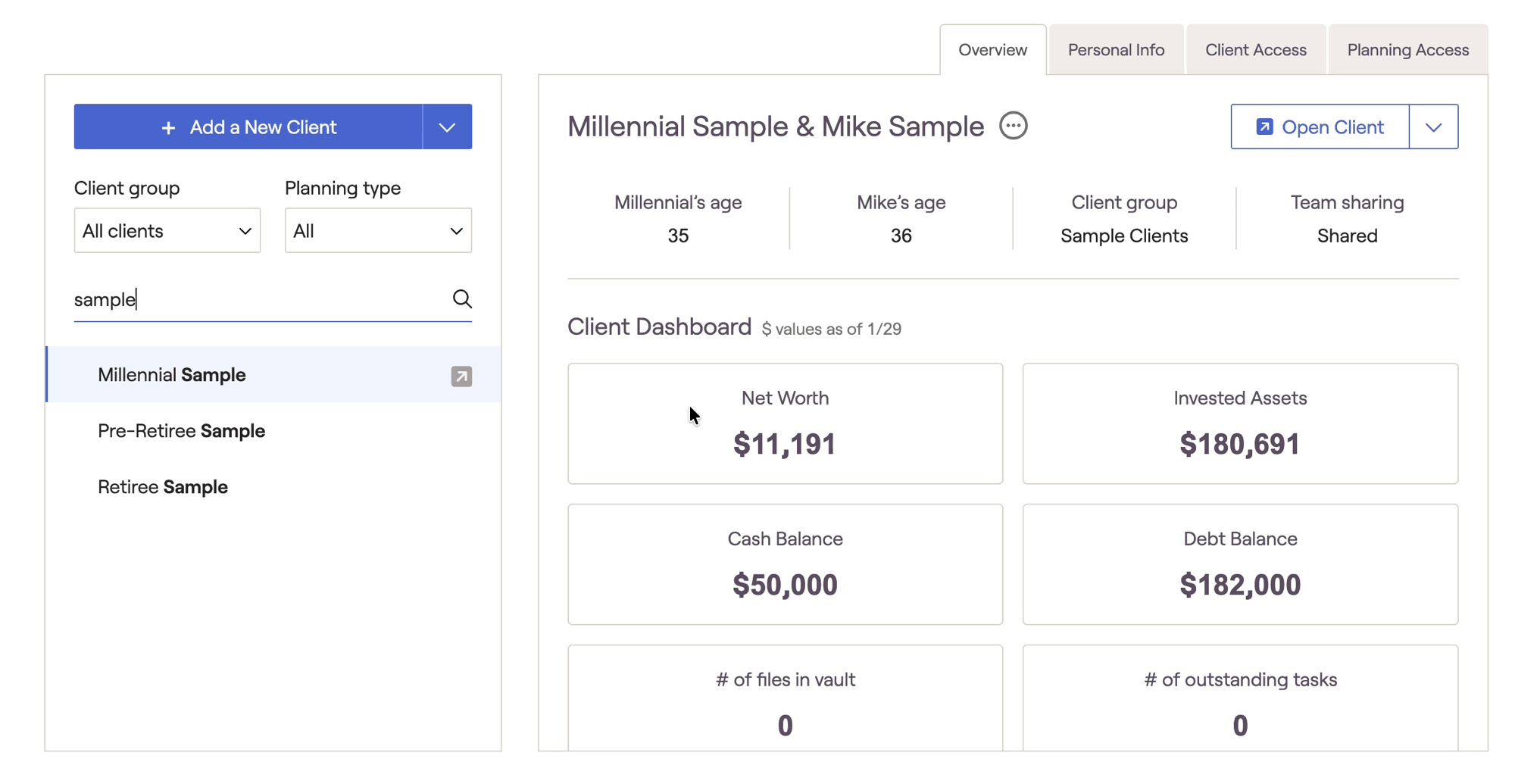1515x784 pixels.
Task: Expand the Add a New Client dropdown arrow
Action: pyautogui.click(x=447, y=127)
